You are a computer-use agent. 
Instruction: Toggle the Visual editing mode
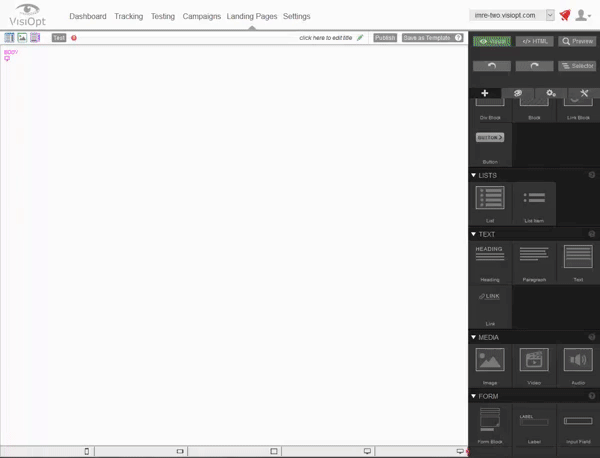491,41
